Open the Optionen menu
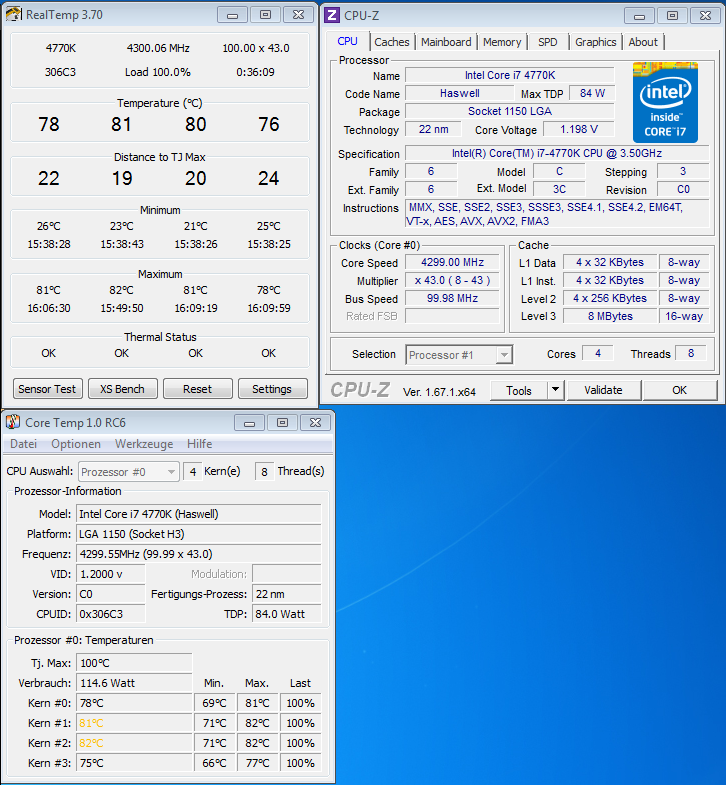The width and height of the screenshot is (728, 785). (76, 444)
